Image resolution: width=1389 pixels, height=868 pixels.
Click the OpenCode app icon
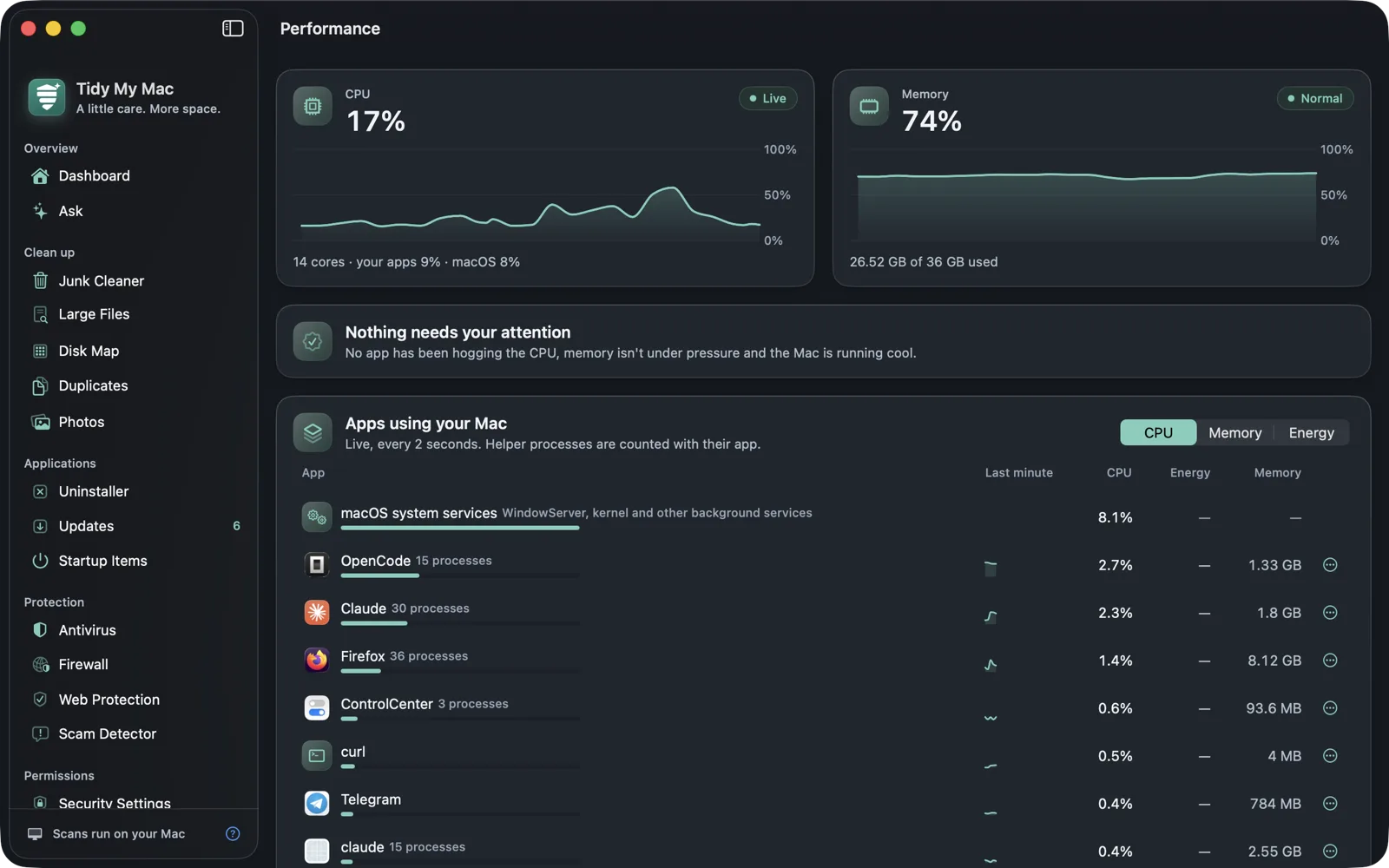317,565
